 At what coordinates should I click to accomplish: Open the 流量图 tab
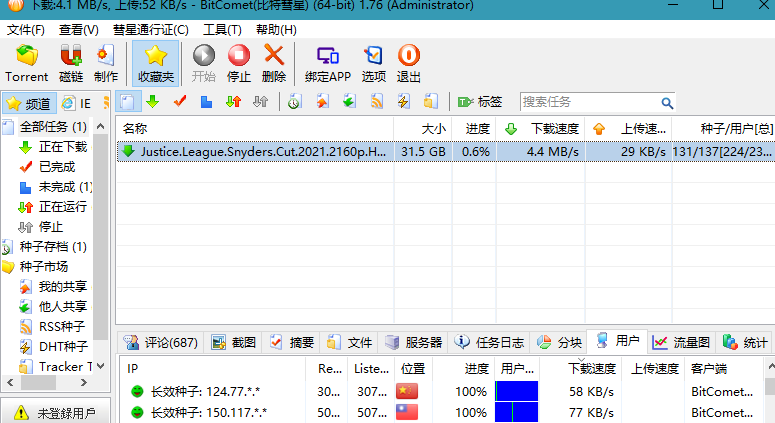pos(682,342)
